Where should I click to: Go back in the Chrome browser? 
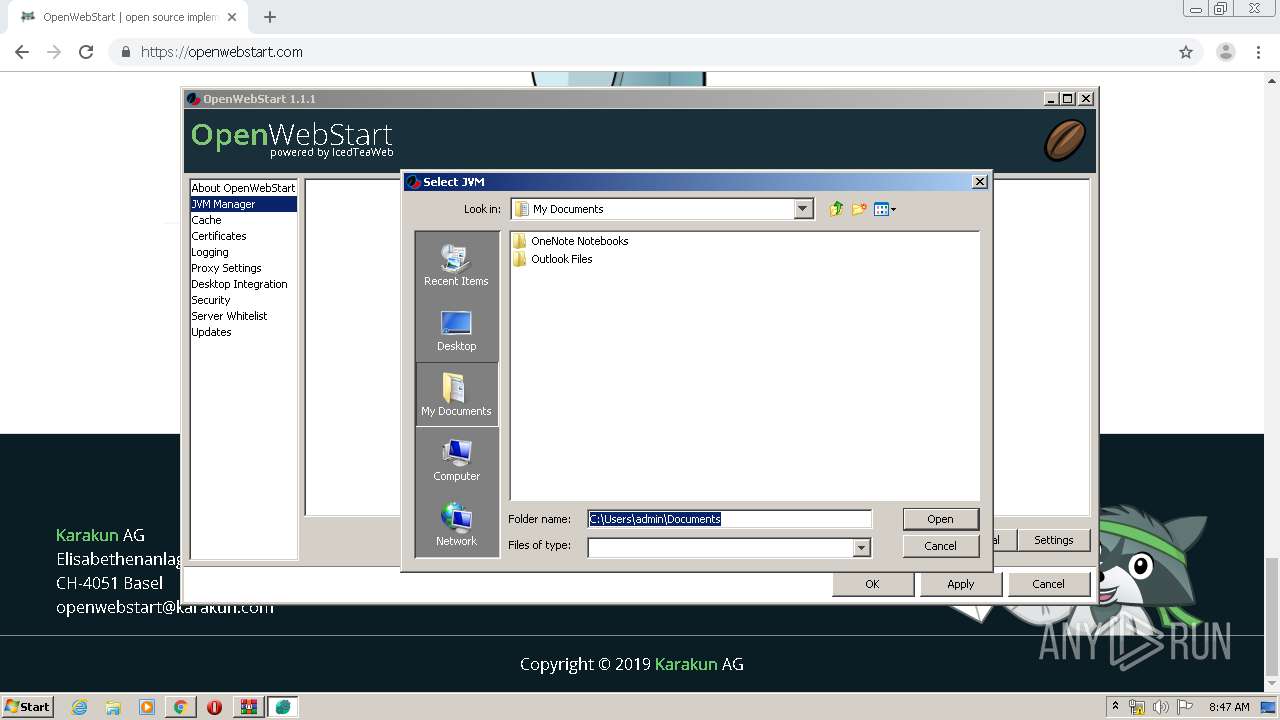(22, 52)
